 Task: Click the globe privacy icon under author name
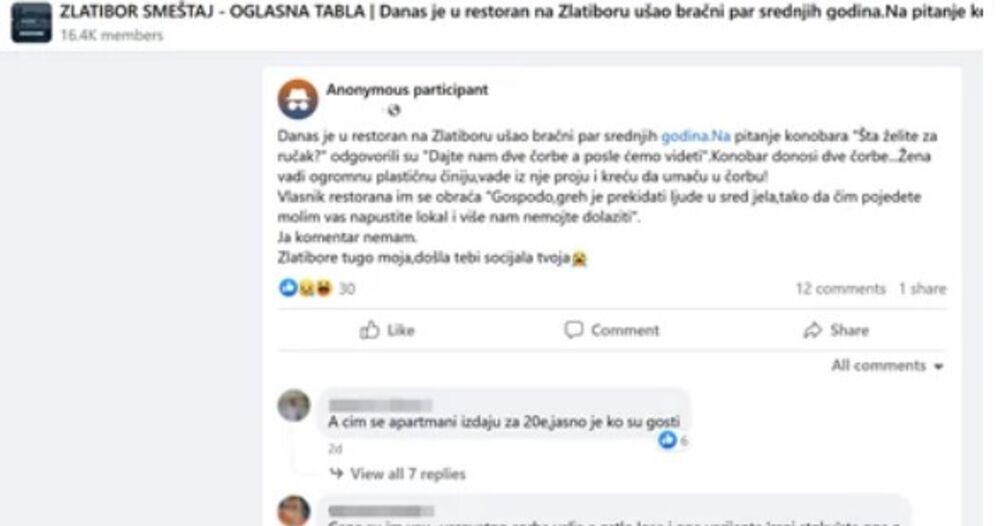[394, 110]
